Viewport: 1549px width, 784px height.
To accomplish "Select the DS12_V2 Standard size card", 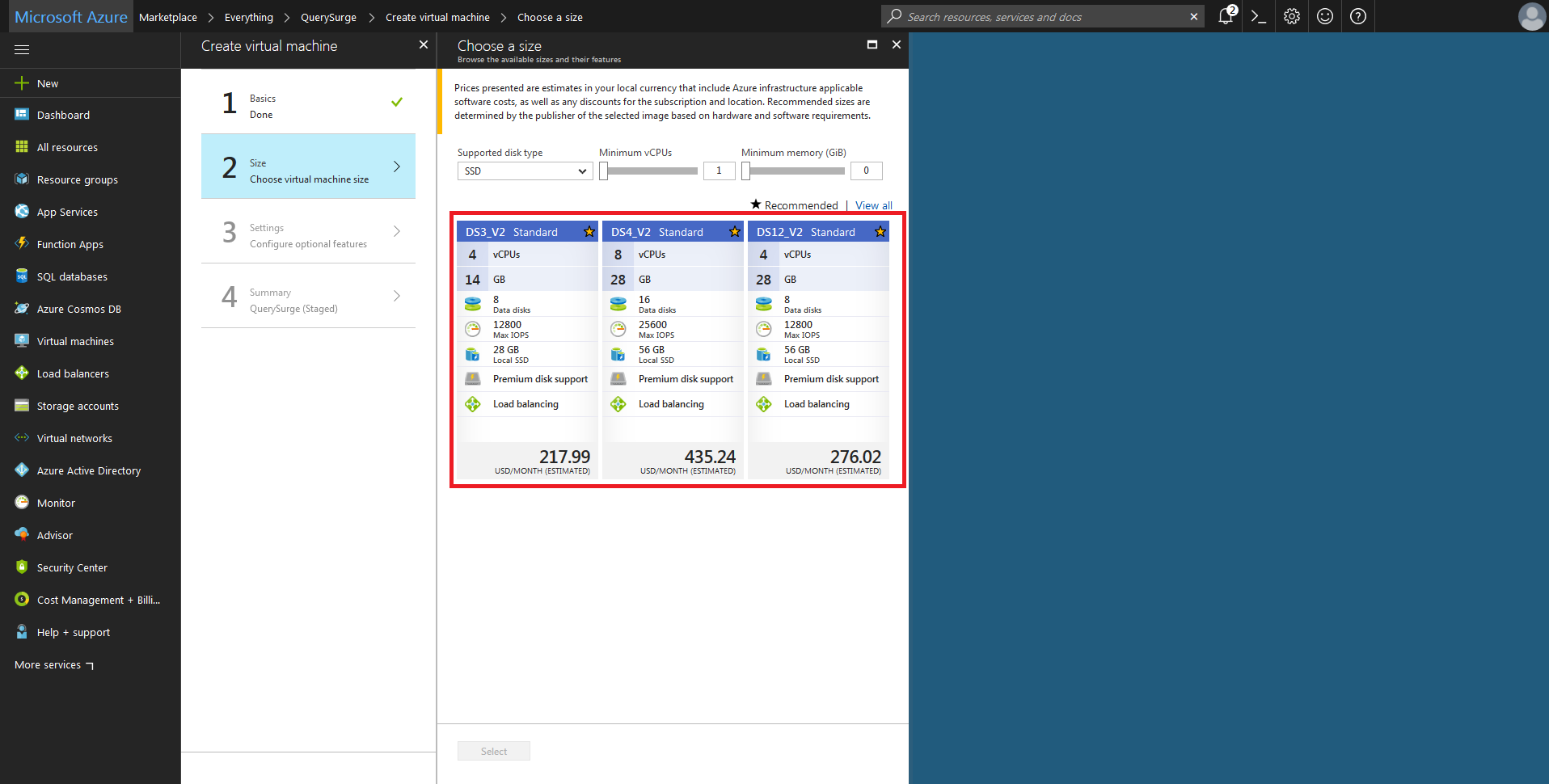I will [x=818, y=349].
